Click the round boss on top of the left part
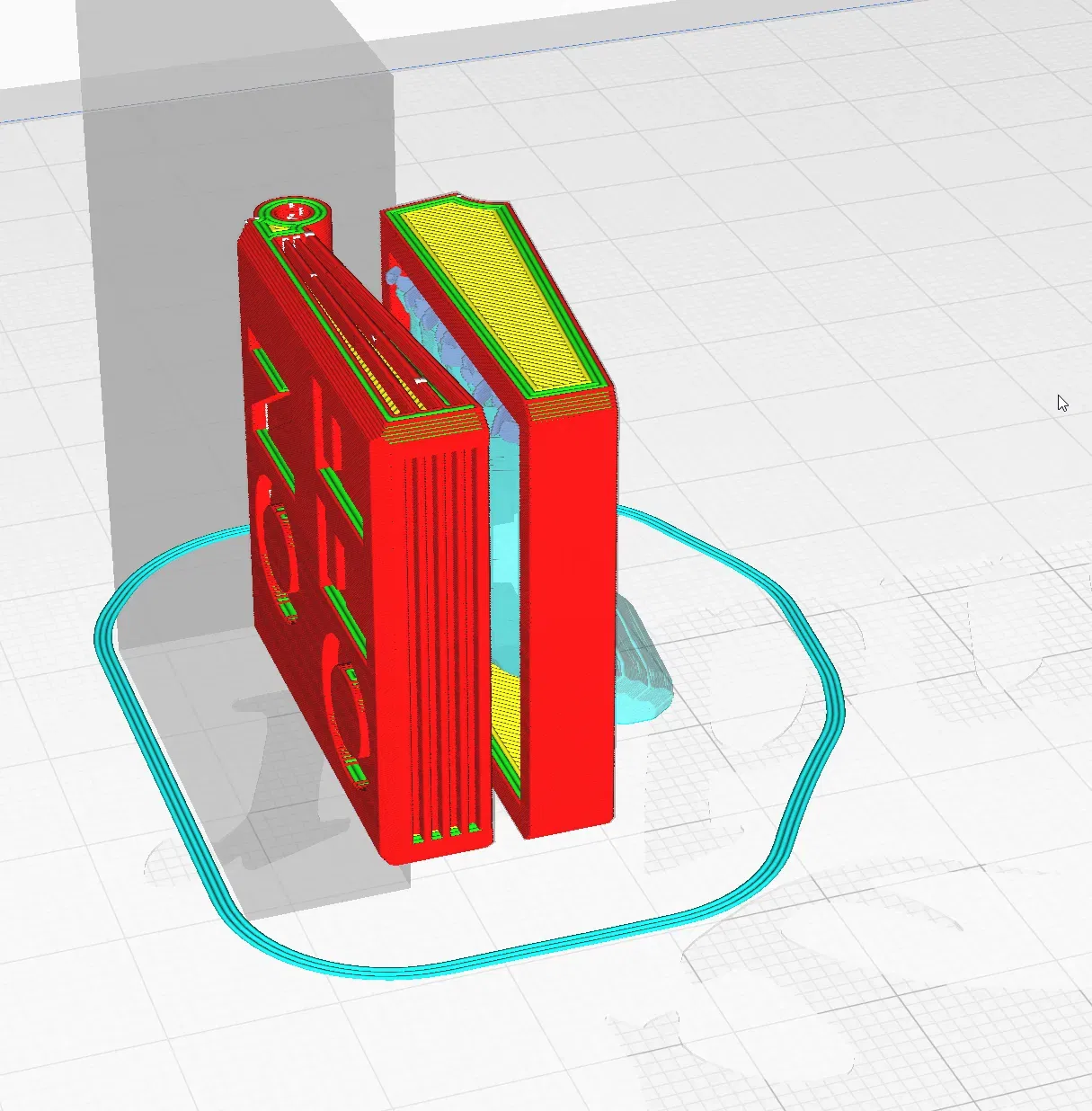Viewport: 1092px width, 1111px height. click(293, 213)
